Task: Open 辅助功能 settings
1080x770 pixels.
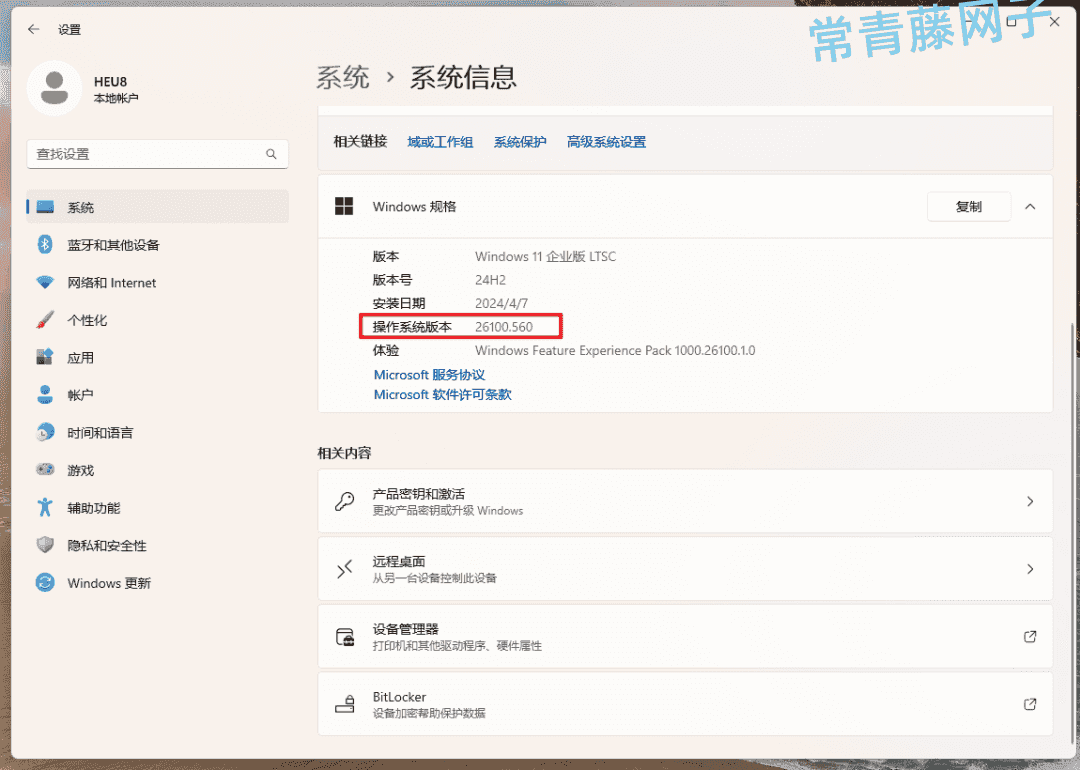Action: pos(158,508)
